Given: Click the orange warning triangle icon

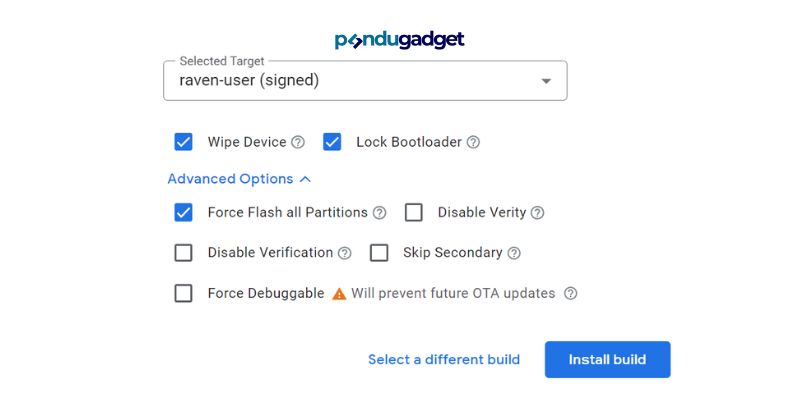Looking at the screenshot, I should pyautogui.click(x=339, y=294).
